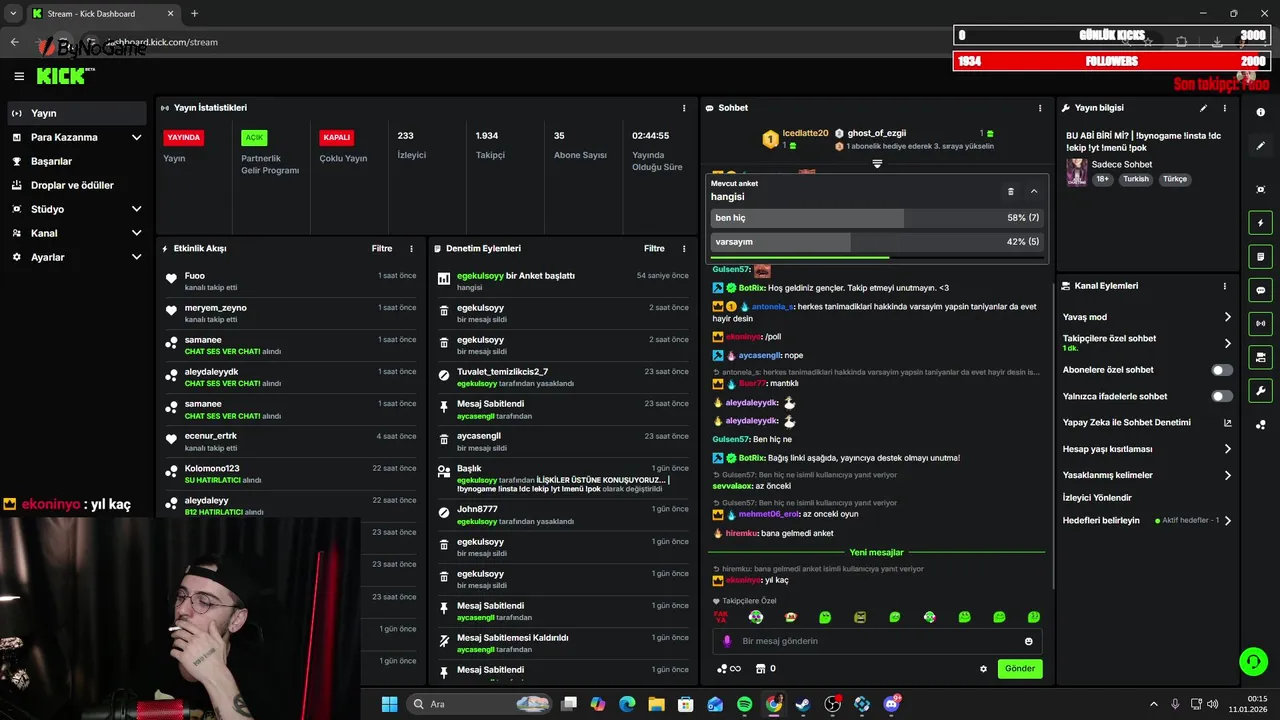Expand the Kanal sidebar section
The image size is (1280, 720).
[x=76, y=233]
